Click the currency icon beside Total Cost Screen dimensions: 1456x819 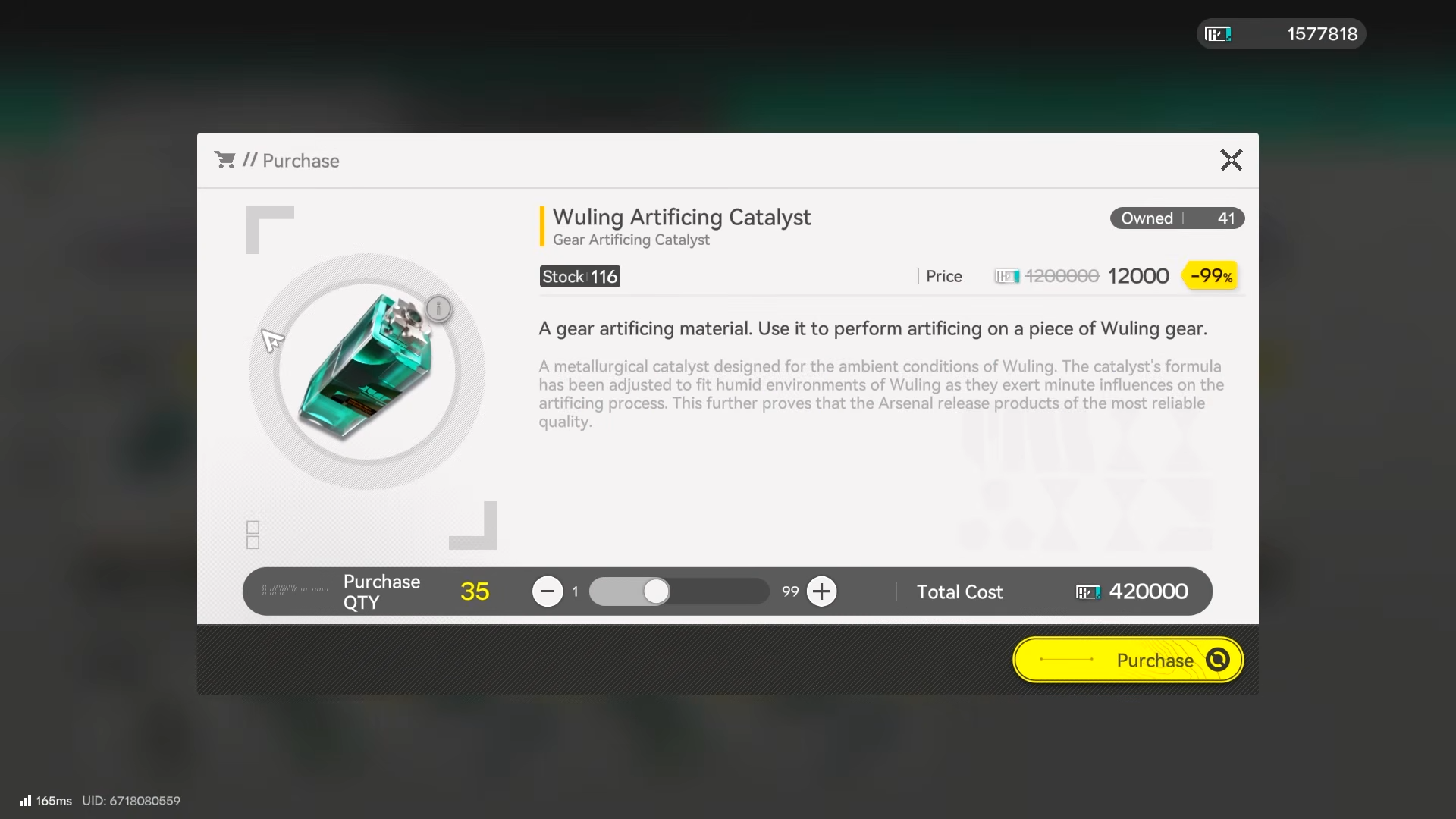[1088, 592]
